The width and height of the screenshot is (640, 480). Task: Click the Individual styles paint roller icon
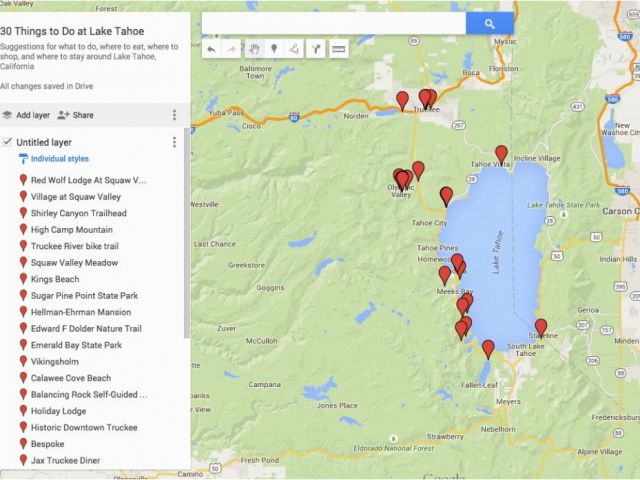pos(23,159)
